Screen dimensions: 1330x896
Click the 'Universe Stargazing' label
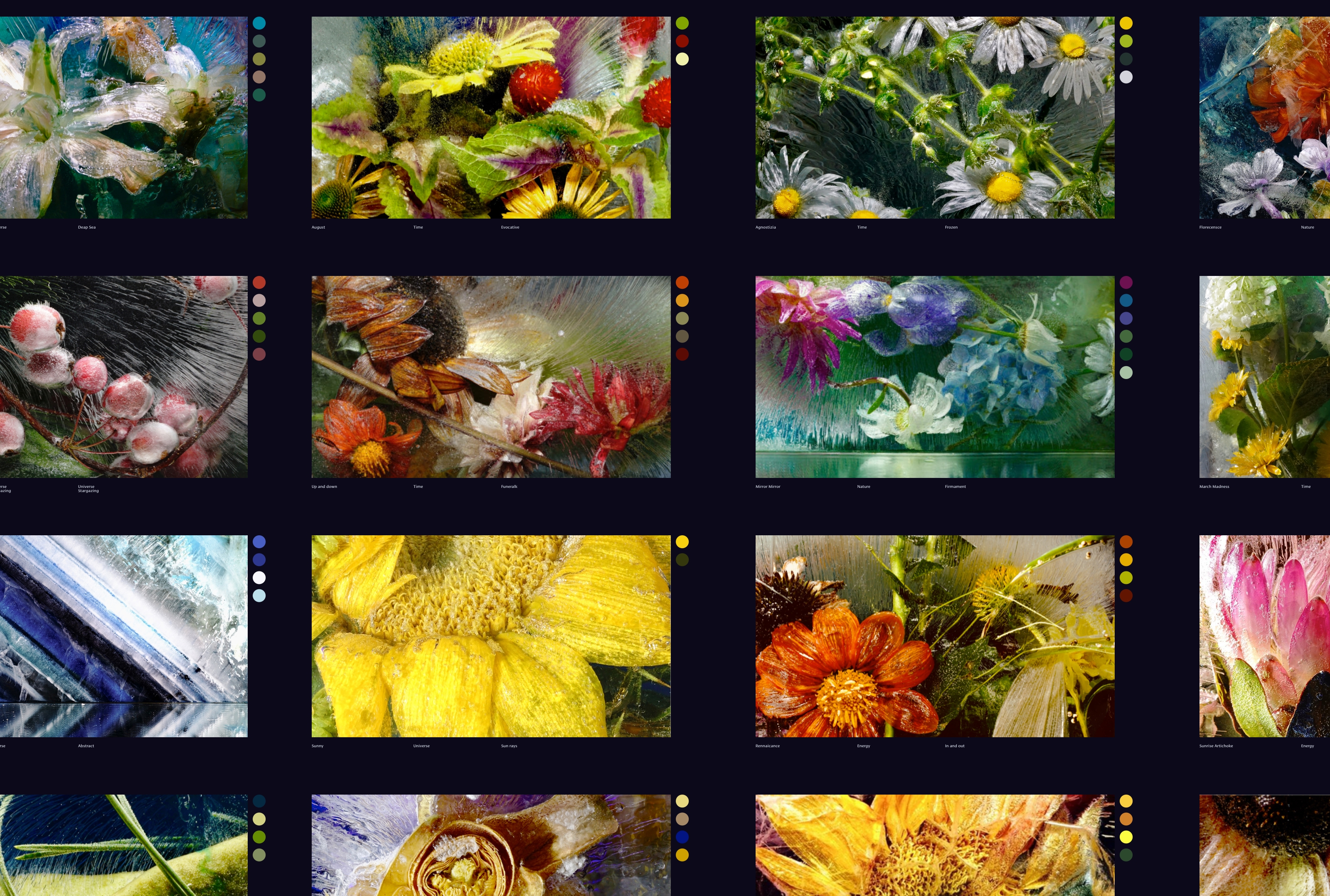(x=88, y=489)
